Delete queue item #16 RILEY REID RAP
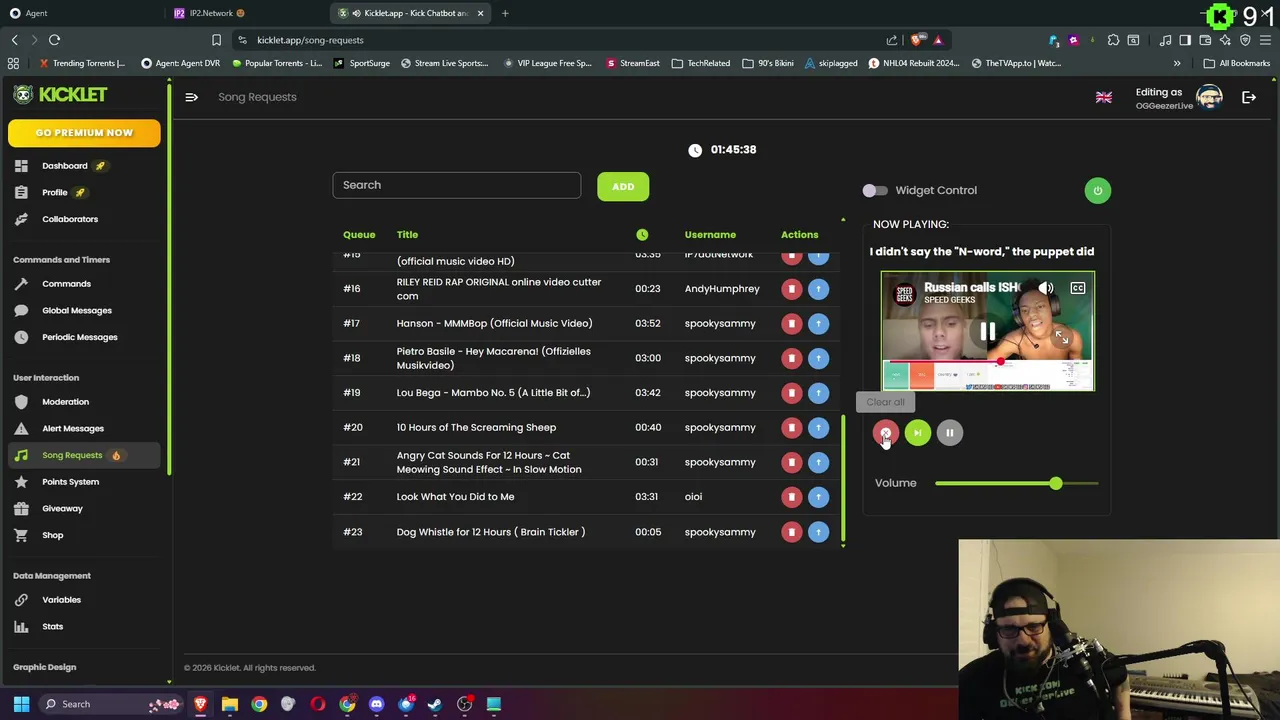Viewport: 1280px width, 720px height. pos(791,289)
